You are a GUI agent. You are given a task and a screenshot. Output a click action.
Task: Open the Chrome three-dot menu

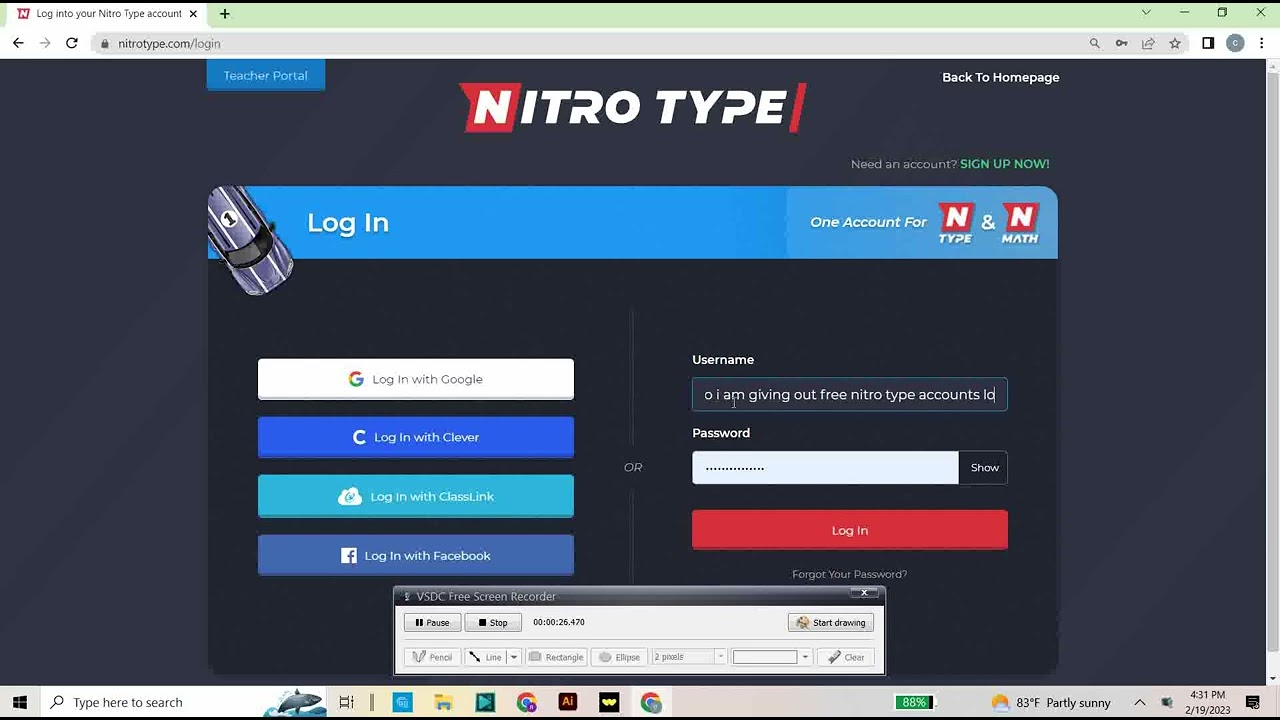click(1263, 43)
